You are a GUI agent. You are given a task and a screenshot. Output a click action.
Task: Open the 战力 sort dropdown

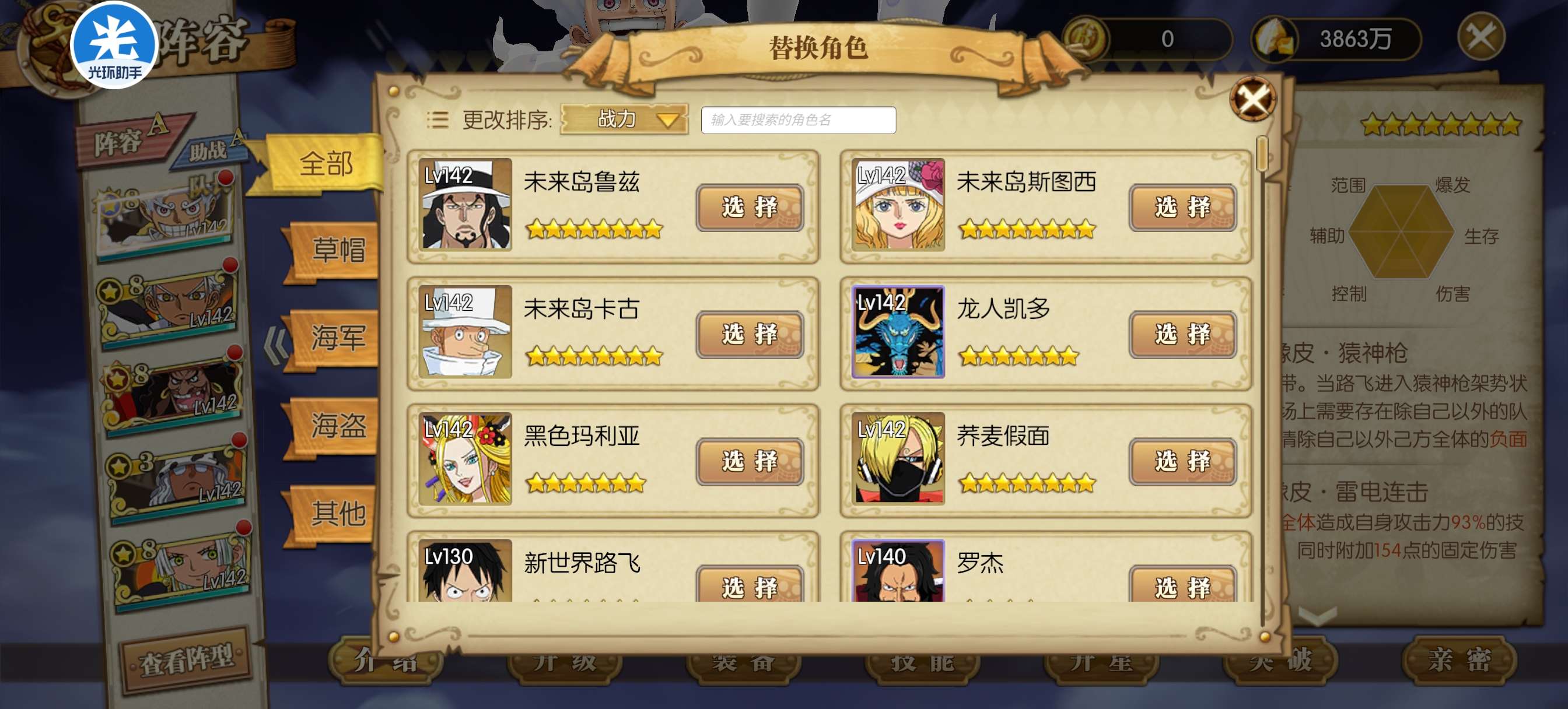(625, 120)
